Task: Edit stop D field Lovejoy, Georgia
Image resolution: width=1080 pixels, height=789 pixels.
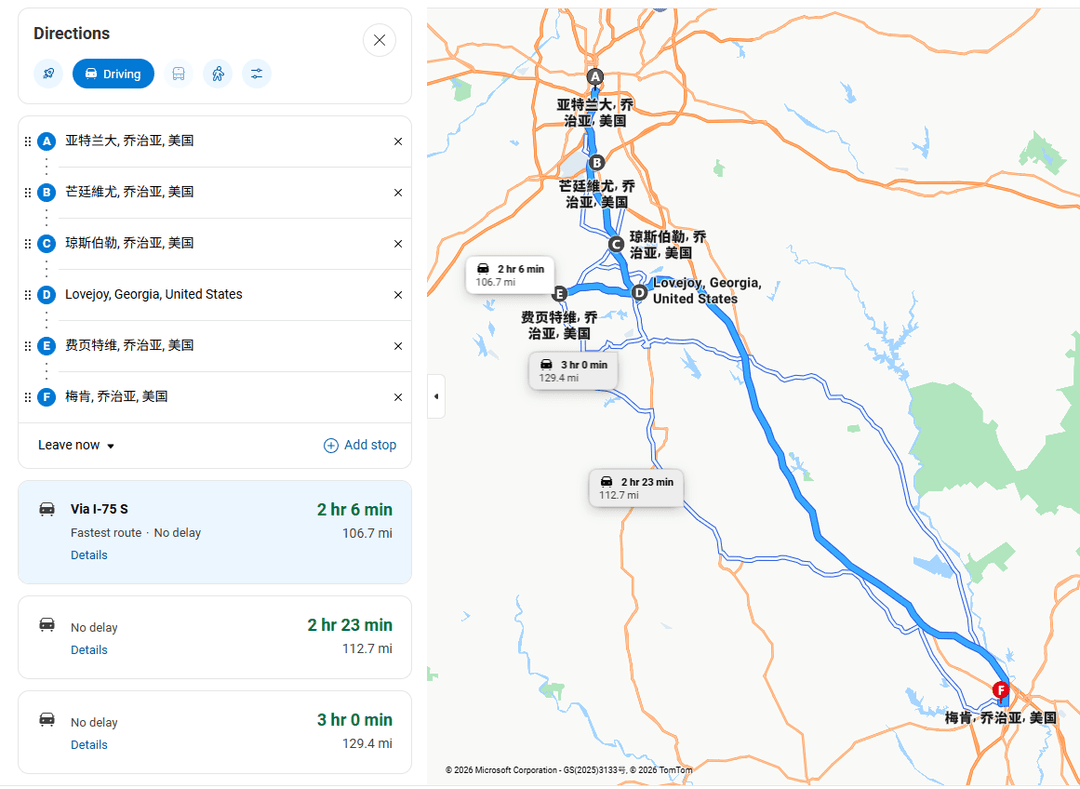Action: pyautogui.click(x=224, y=294)
